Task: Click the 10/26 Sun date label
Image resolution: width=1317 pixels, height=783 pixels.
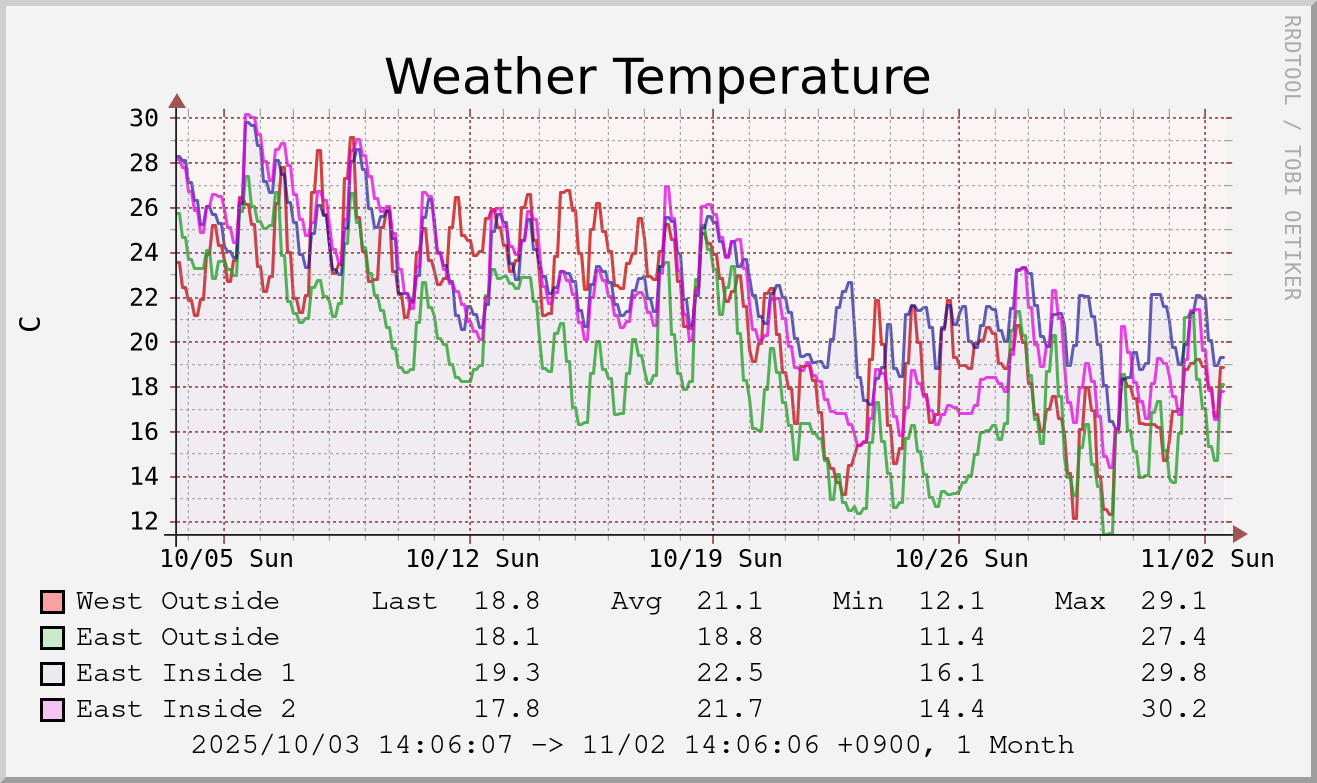Action: [x=961, y=559]
